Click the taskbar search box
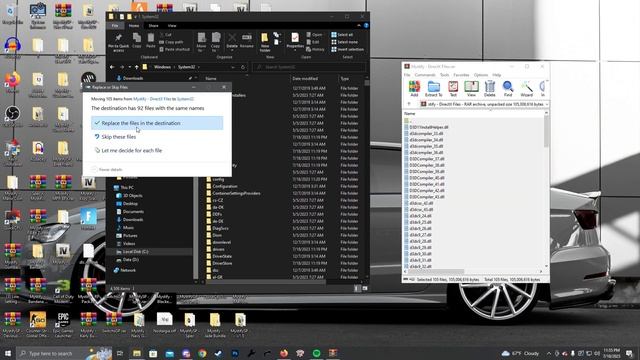The height and width of the screenshot is (360, 640). (64, 353)
